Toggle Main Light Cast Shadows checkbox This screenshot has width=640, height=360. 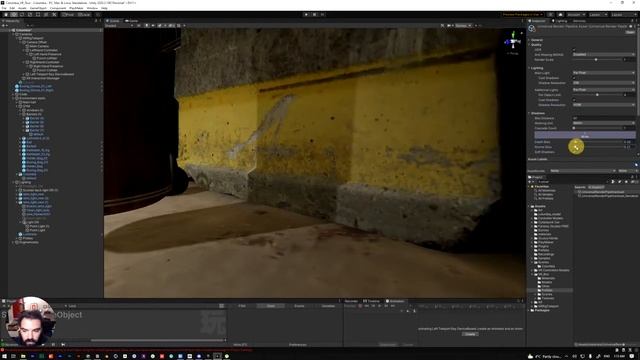point(574,78)
